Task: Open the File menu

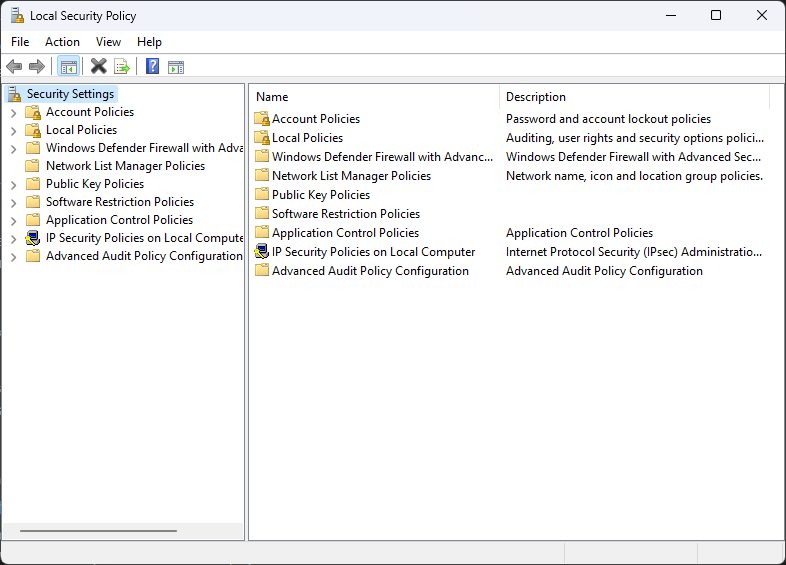Action: (20, 42)
